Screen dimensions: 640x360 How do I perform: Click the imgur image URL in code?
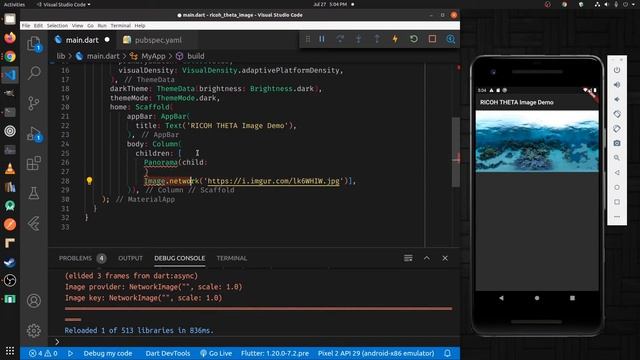point(273,181)
